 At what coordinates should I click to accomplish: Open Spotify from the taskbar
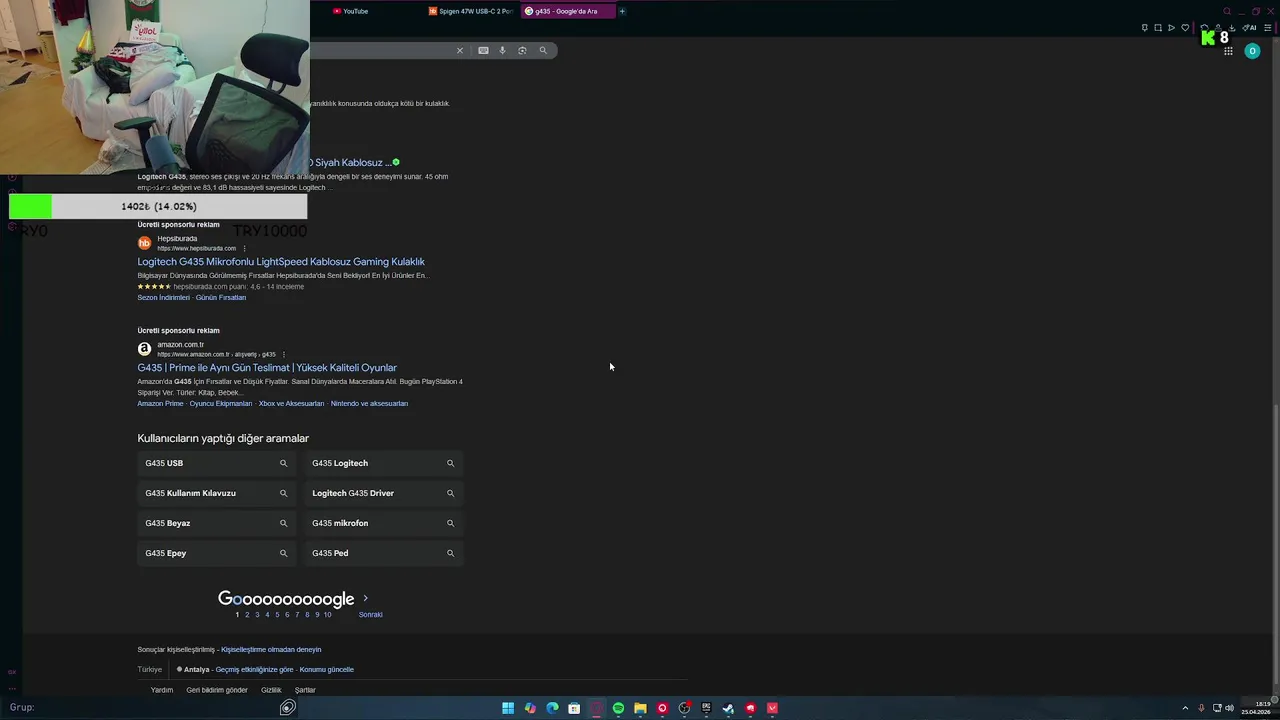click(x=618, y=708)
